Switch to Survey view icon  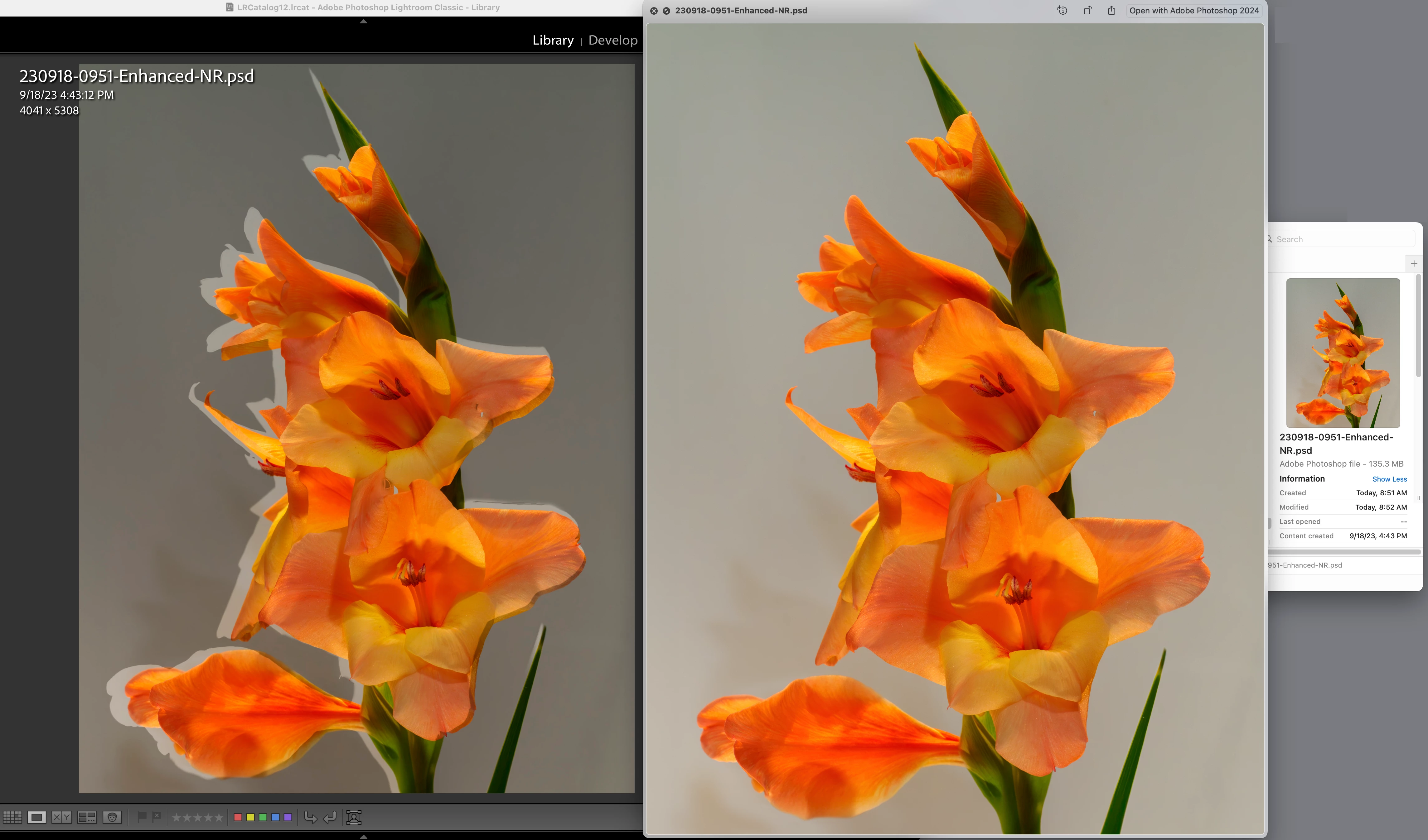coord(87,817)
